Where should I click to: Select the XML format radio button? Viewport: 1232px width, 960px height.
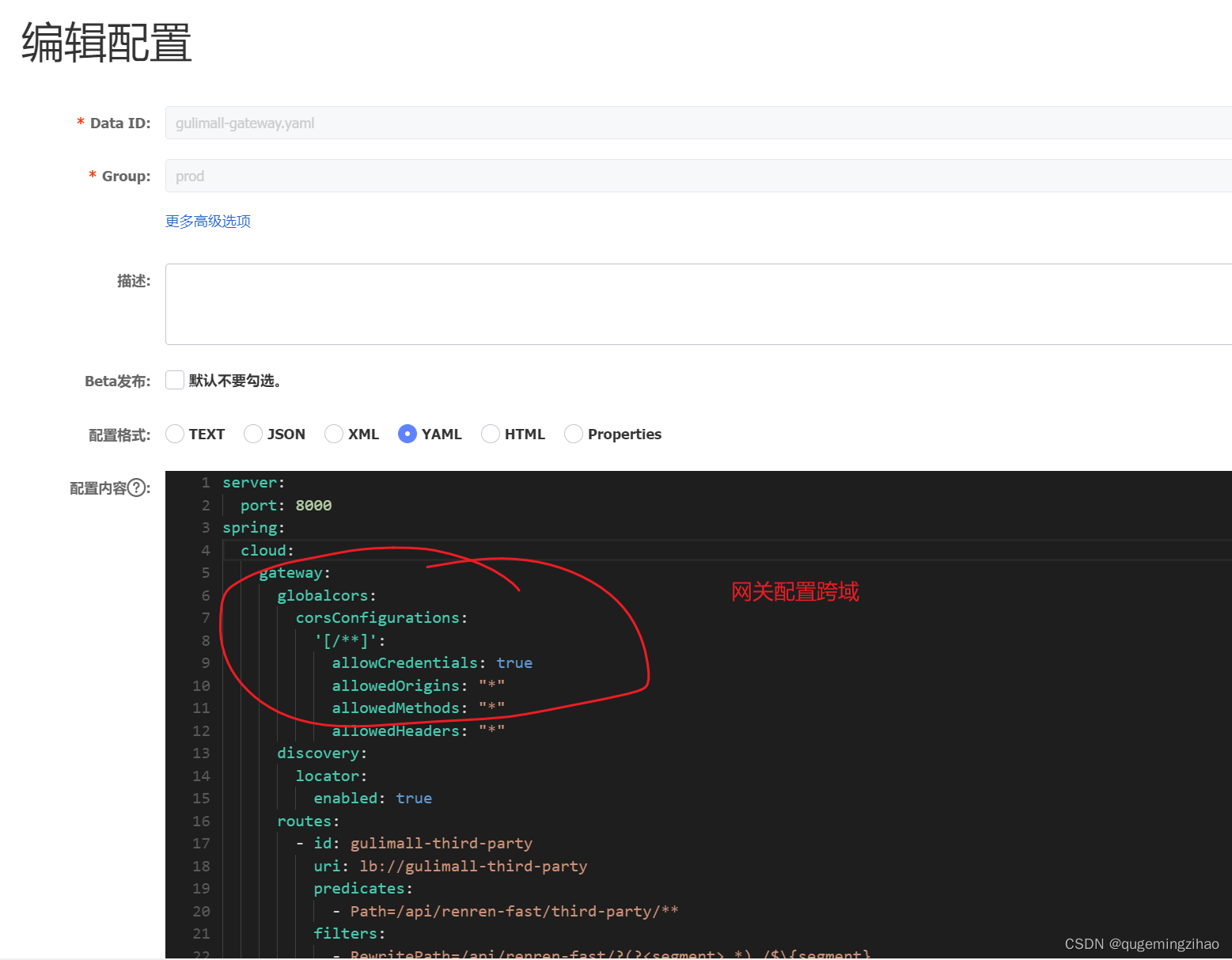coord(334,434)
